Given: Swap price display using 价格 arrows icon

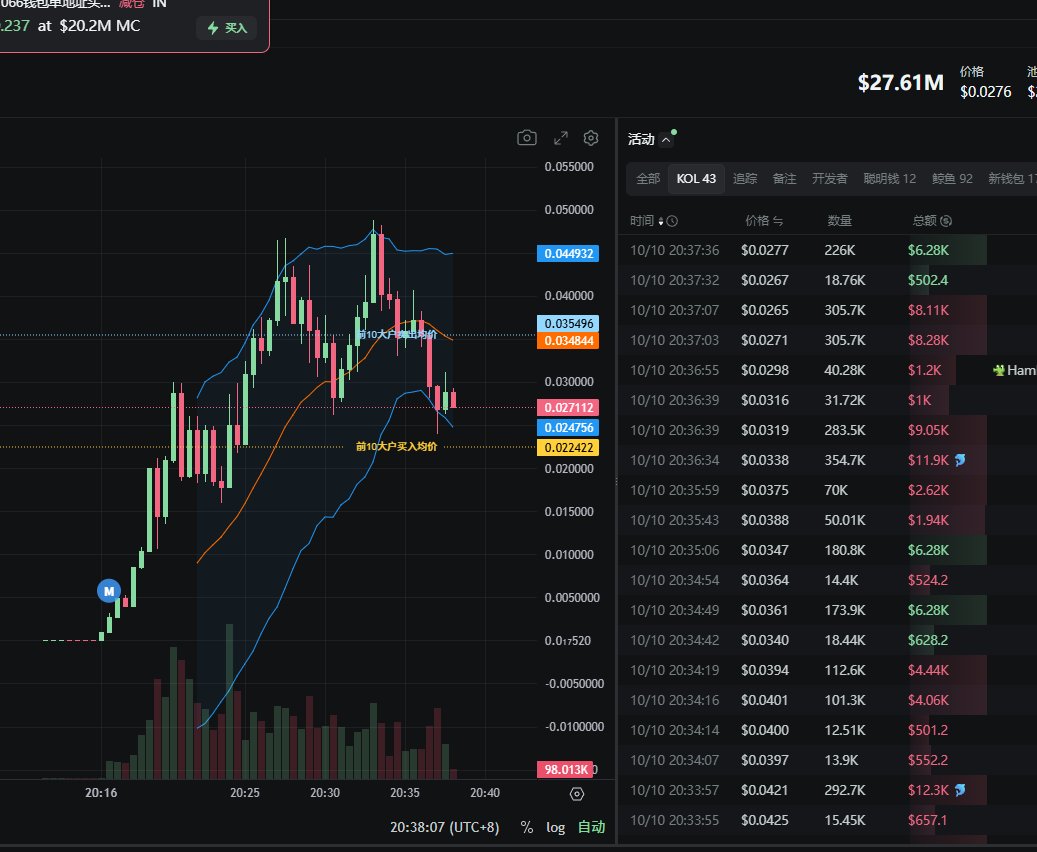Looking at the screenshot, I should (778, 221).
